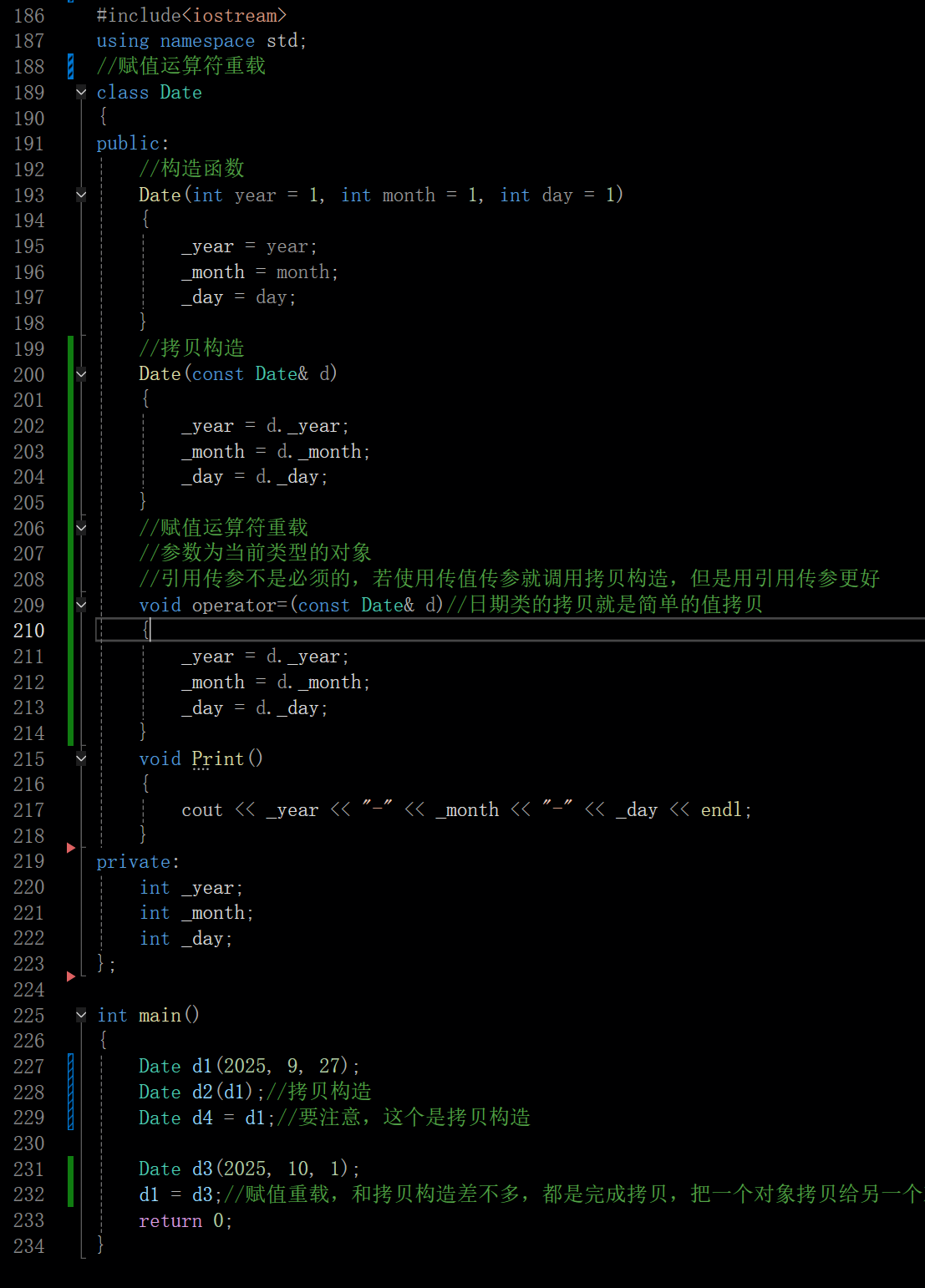The width and height of the screenshot is (925, 1288).
Task: Collapse the comment block fold arrow on line 206
Action: tap(81, 528)
